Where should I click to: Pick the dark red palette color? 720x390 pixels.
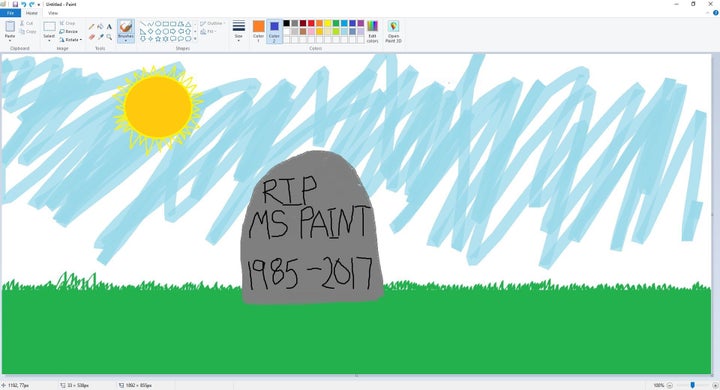(303, 23)
